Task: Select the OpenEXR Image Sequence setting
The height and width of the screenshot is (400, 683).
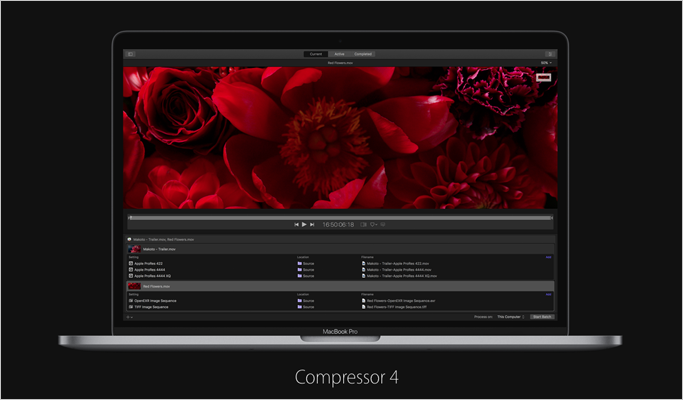Action: click(x=155, y=301)
